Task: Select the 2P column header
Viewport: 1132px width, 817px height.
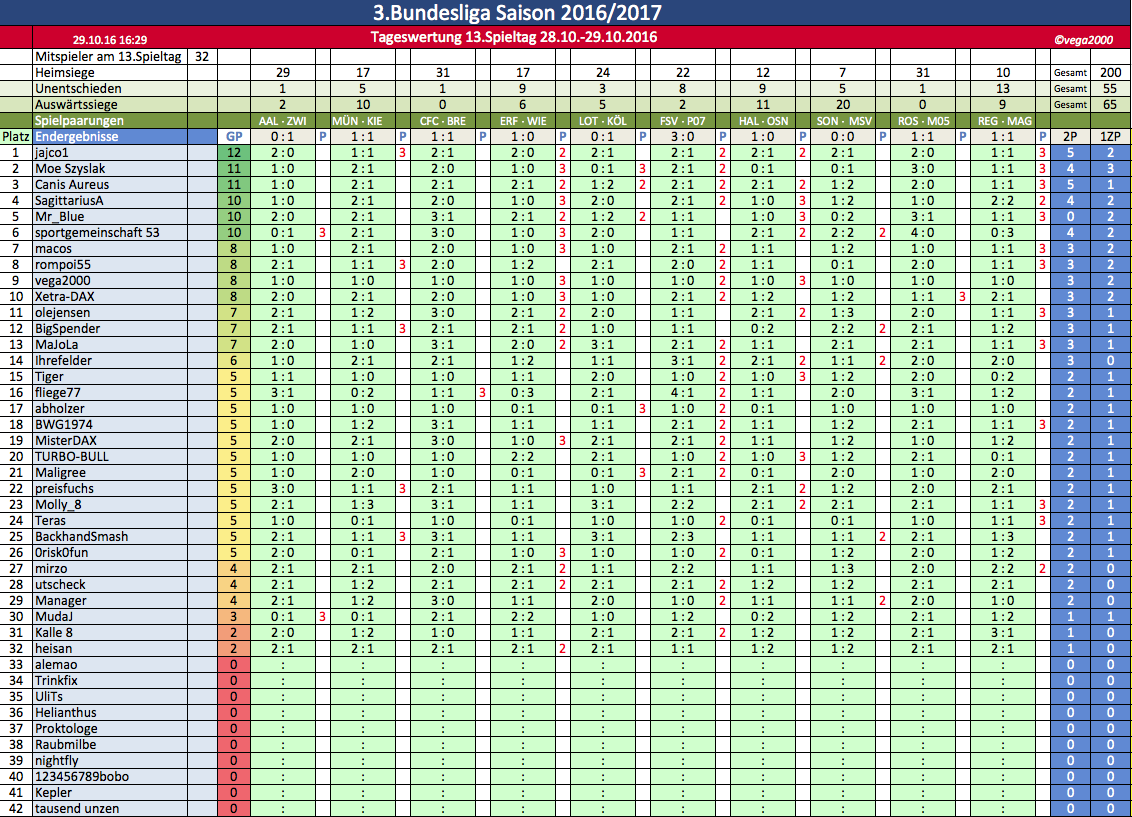Action: pyautogui.click(x=1071, y=136)
